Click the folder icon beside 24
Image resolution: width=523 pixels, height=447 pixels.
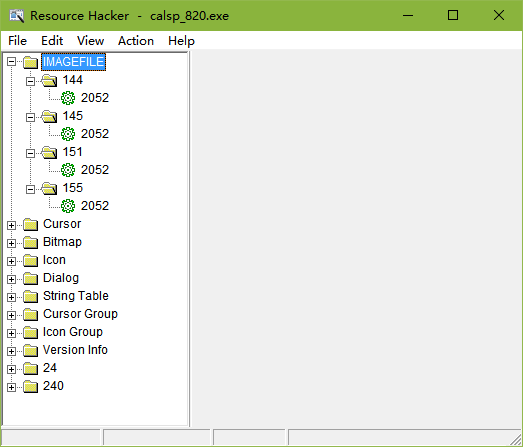(x=30, y=369)
